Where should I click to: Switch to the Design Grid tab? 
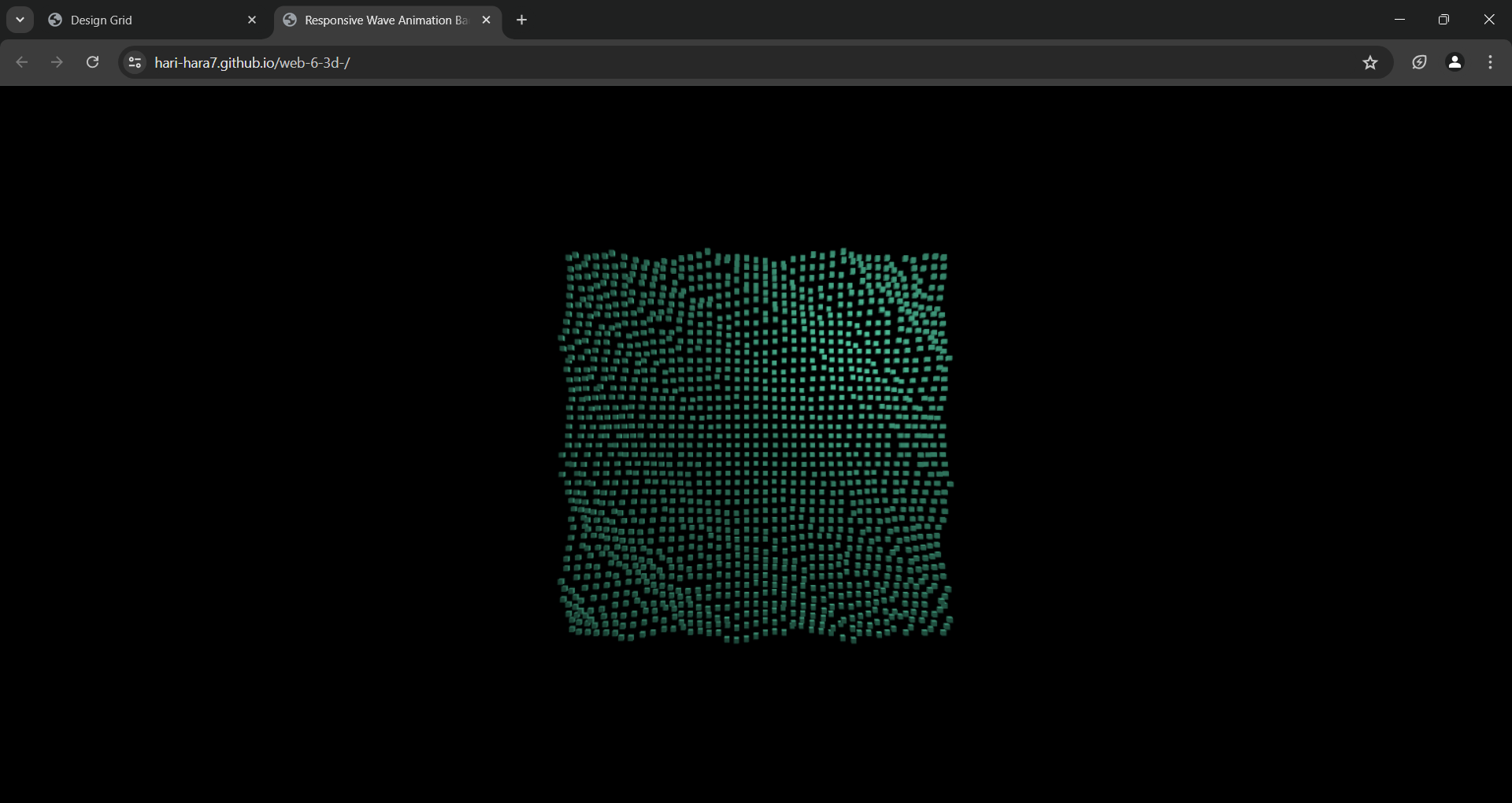pos(153,20)
